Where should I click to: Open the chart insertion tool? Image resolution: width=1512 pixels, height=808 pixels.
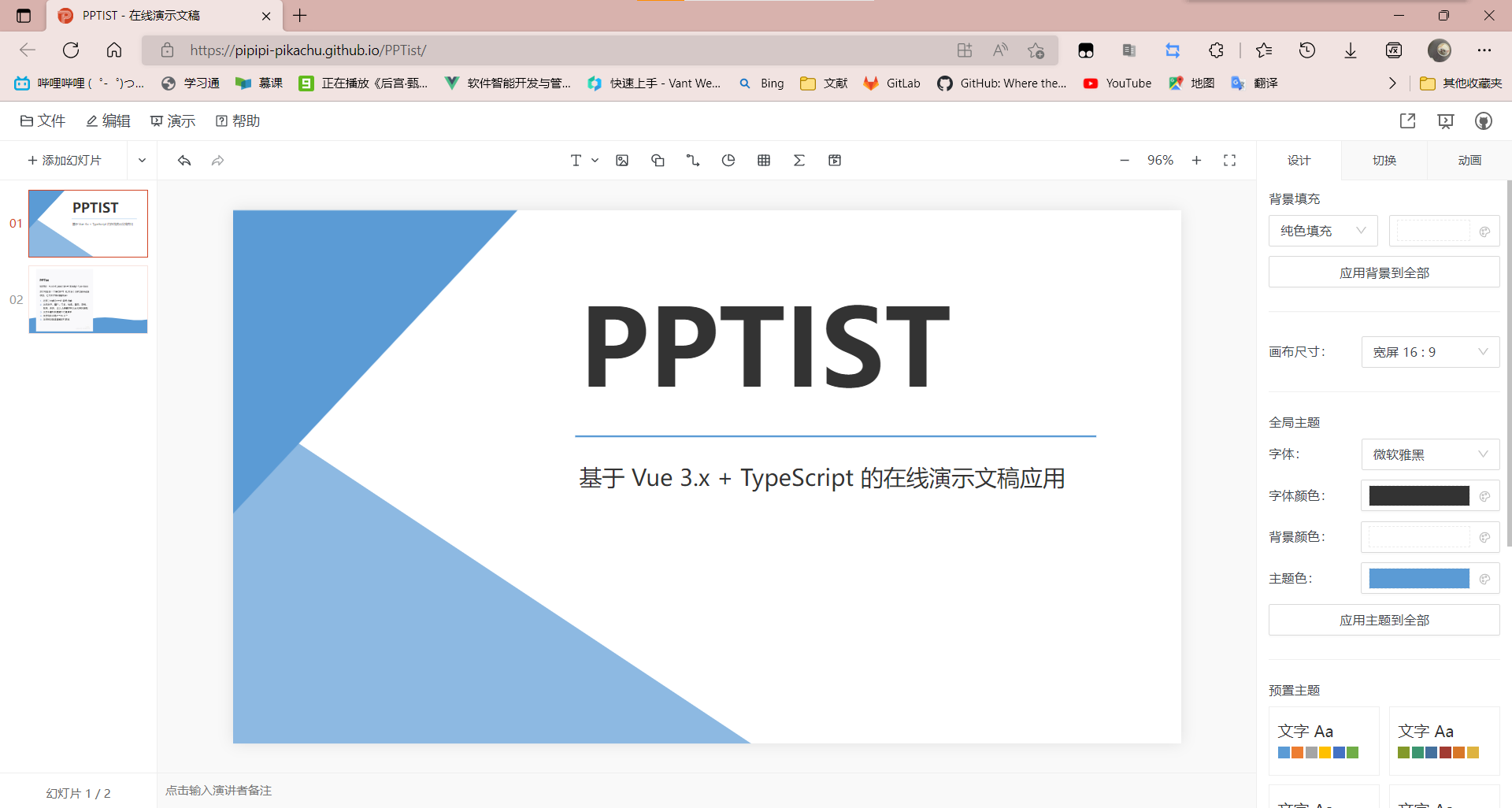point(728,160)
